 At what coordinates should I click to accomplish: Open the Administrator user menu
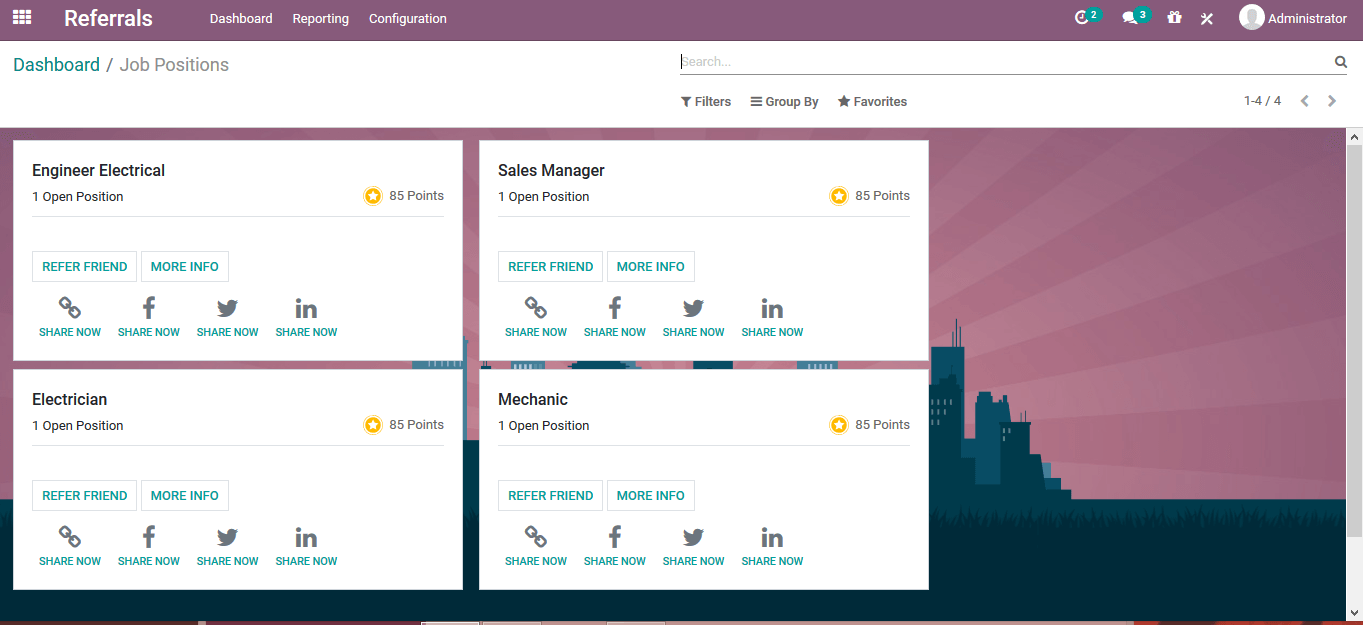pyautogui.click(x=1293, y=18)
